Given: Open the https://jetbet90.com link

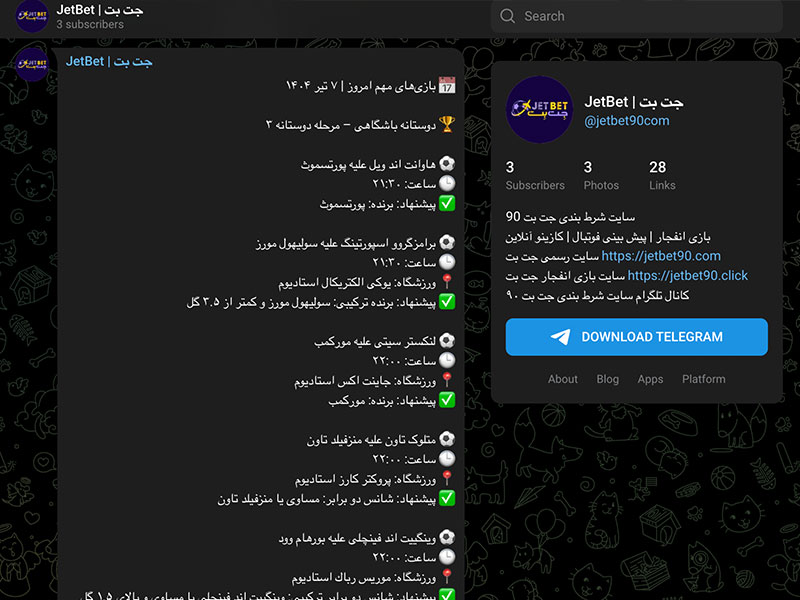Looking at the screenshot, I should [661, 256].
